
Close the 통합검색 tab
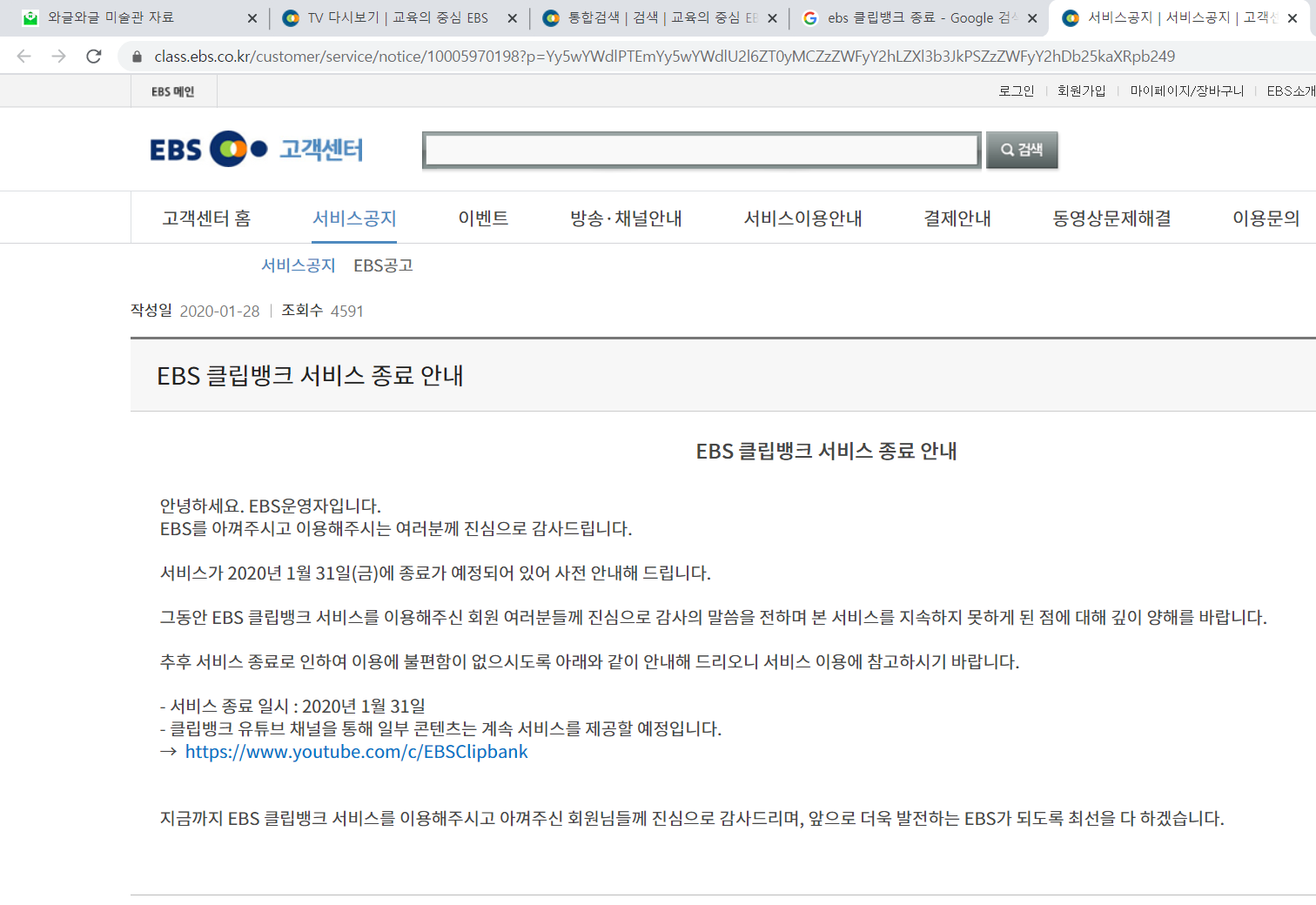click(x=772, y=18)
